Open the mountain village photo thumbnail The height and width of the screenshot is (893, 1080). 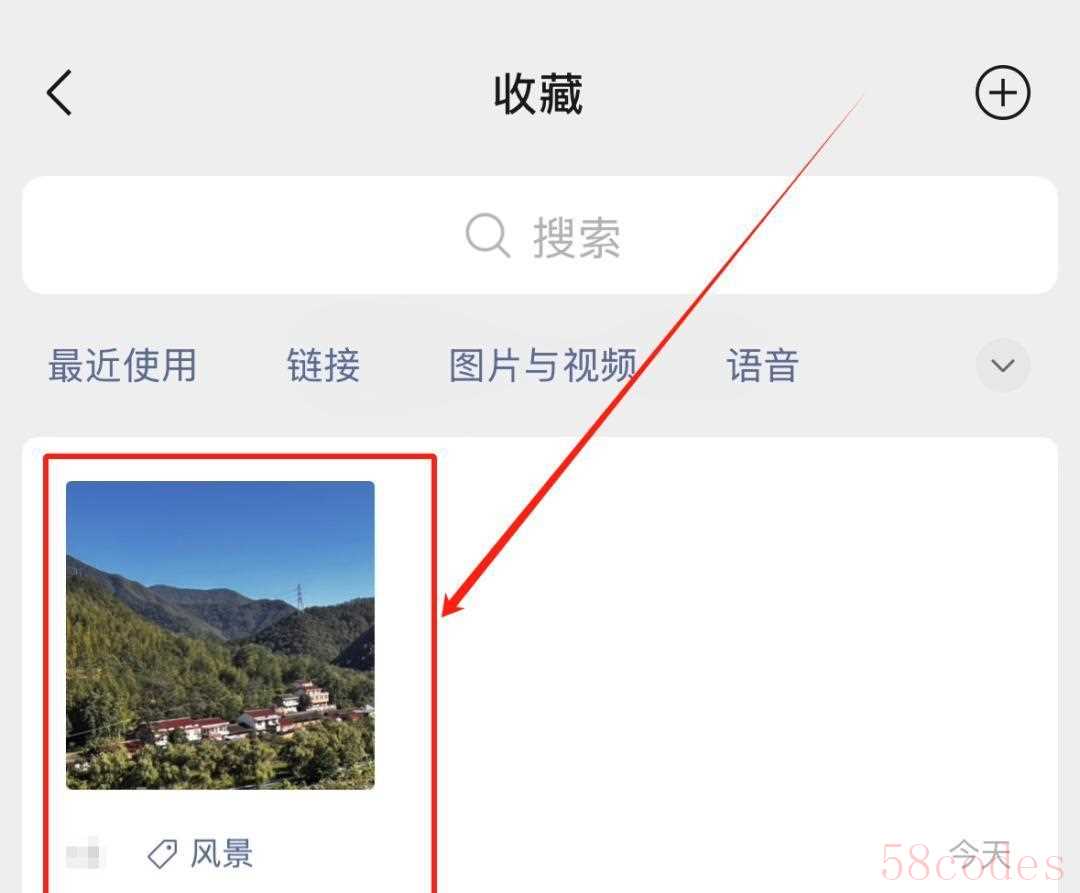pyautogui.click(x=220, y=635)
